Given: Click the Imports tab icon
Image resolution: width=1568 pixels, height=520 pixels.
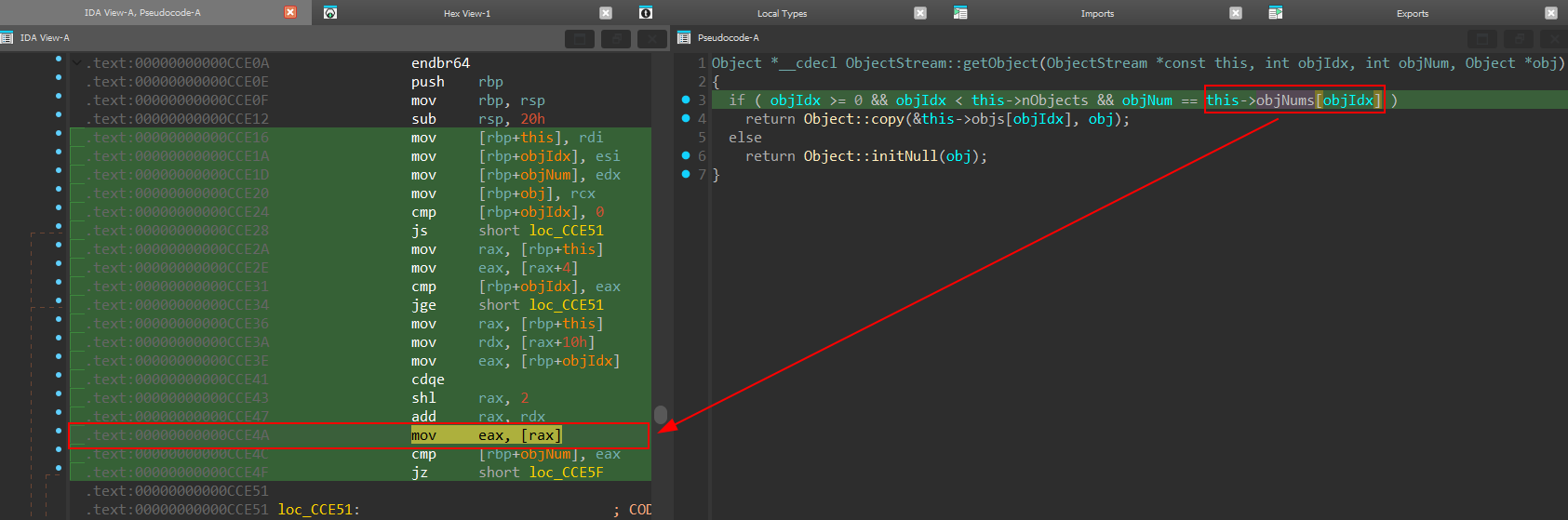Looking at the screenshot, I should (960, 13).
